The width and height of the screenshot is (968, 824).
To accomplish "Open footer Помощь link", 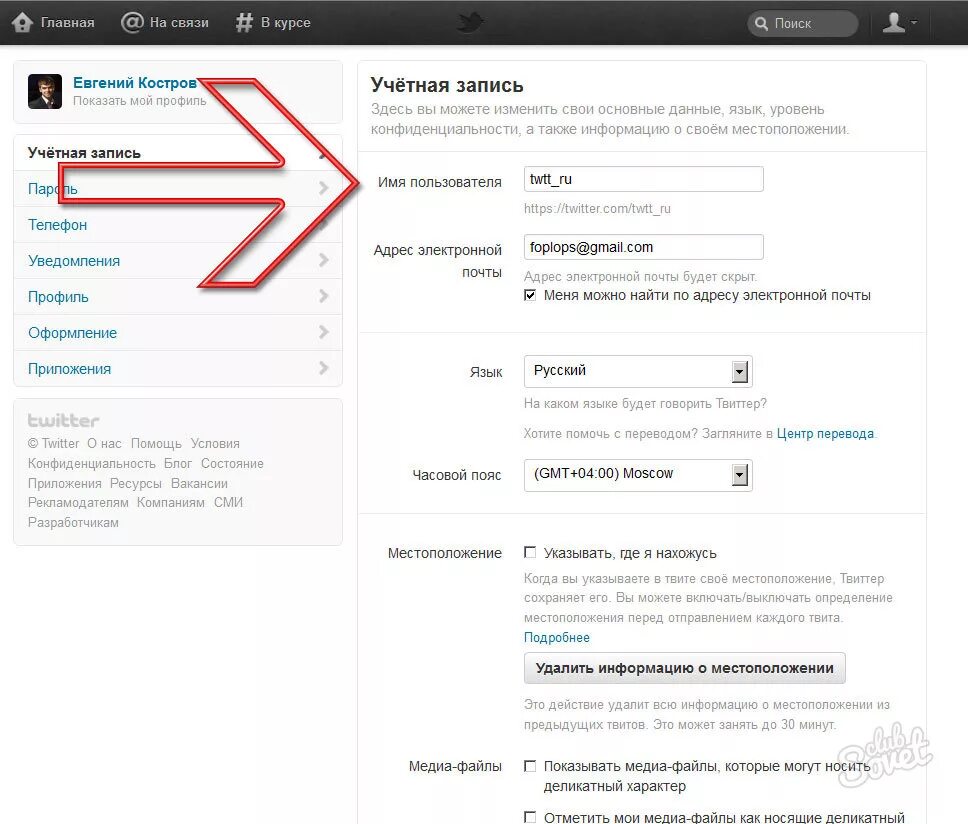I will point(156,443).
